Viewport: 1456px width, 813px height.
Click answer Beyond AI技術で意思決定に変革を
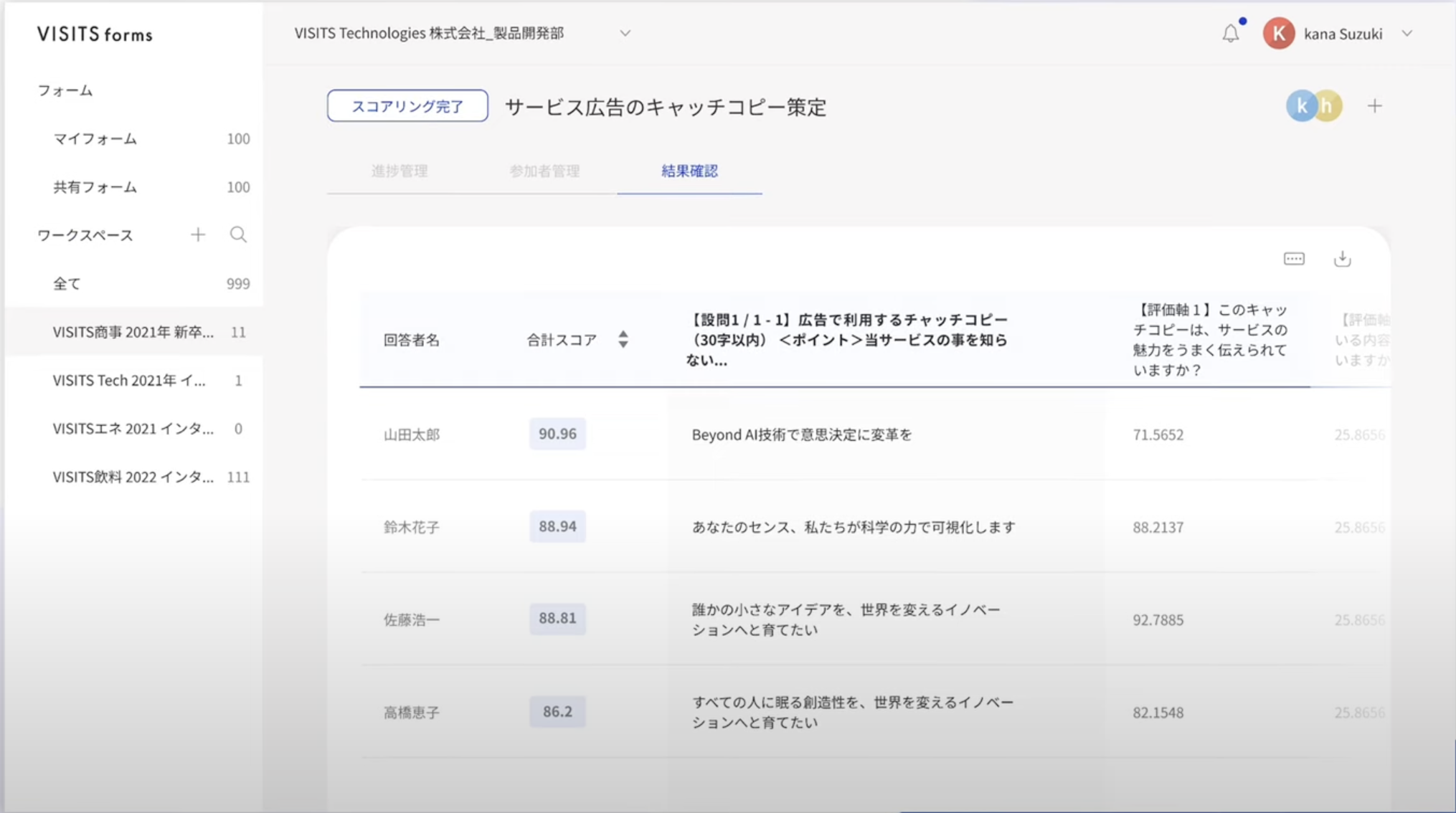coord(801,434)
